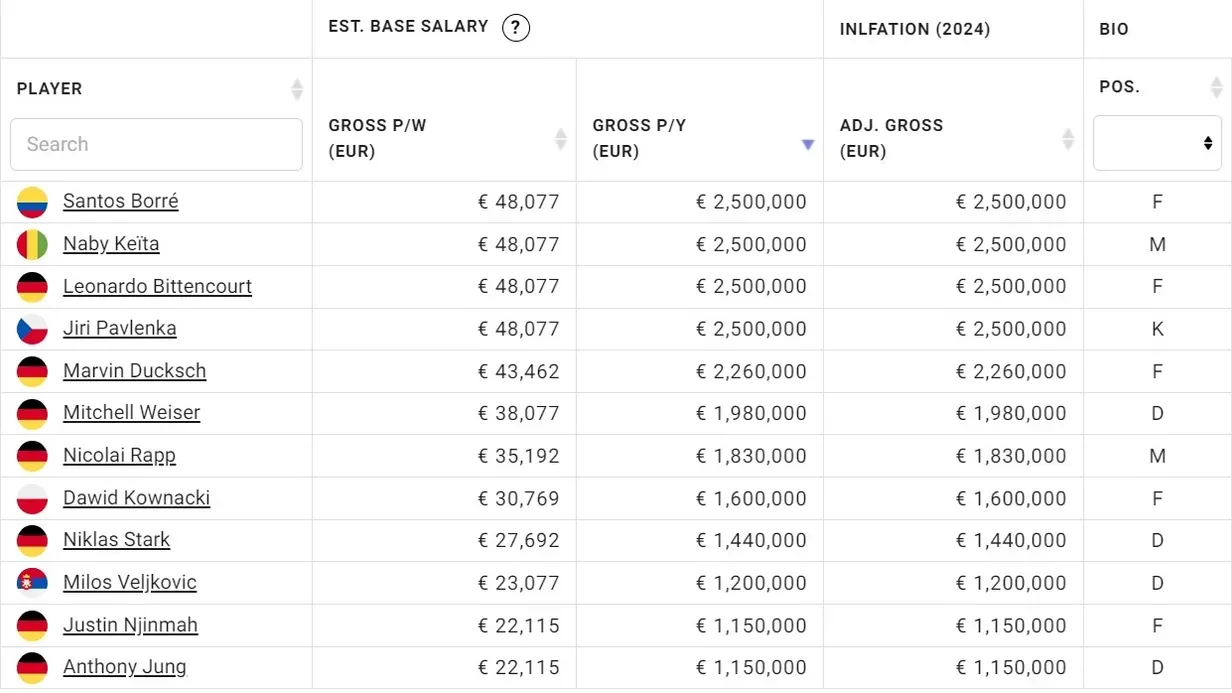Sort by Pos. column arrows

click(x=1216, y=88)
